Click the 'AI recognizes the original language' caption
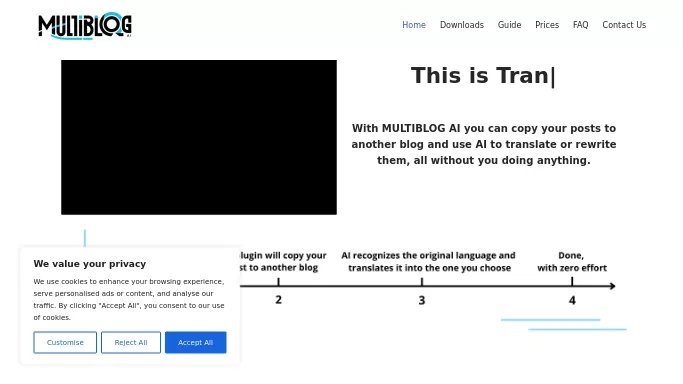The image size is (683, 384). point(429,262)
